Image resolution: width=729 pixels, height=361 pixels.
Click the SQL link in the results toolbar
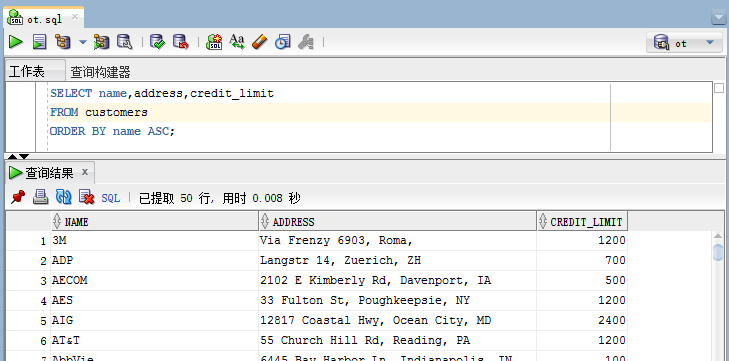point(111,198)
